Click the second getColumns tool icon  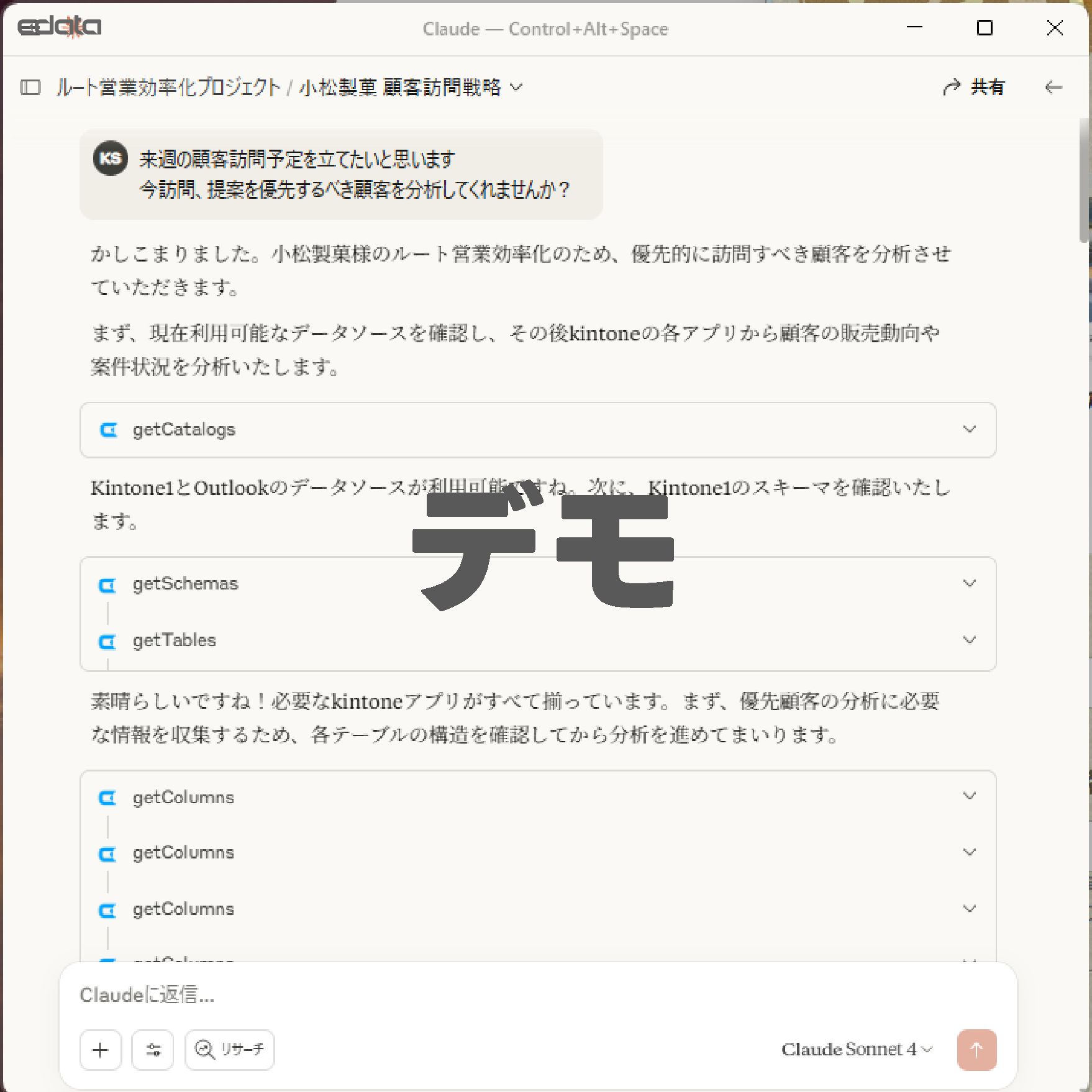(x=108, y=855)
